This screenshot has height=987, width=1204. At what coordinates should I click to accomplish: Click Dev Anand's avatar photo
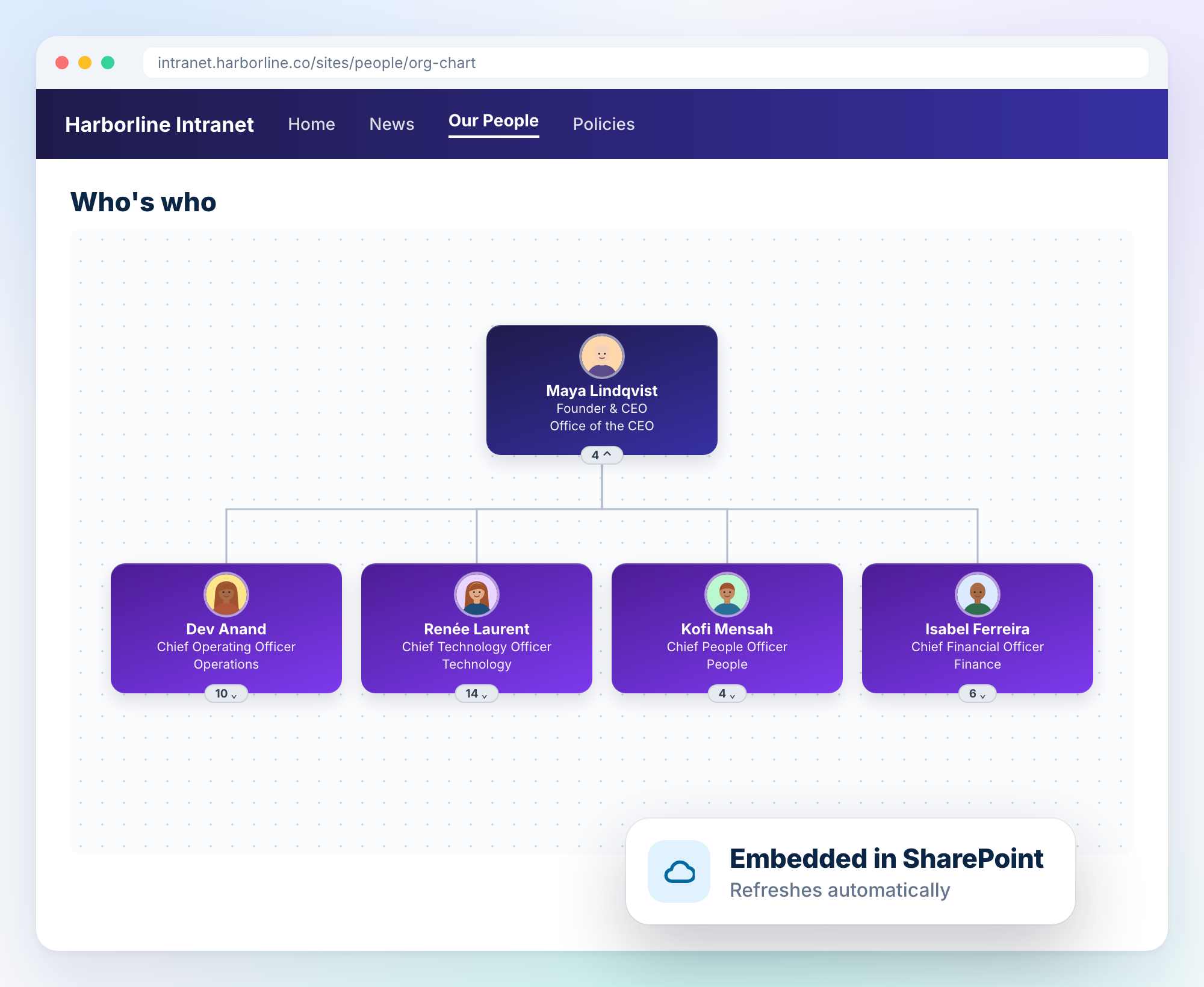[226, 595]
